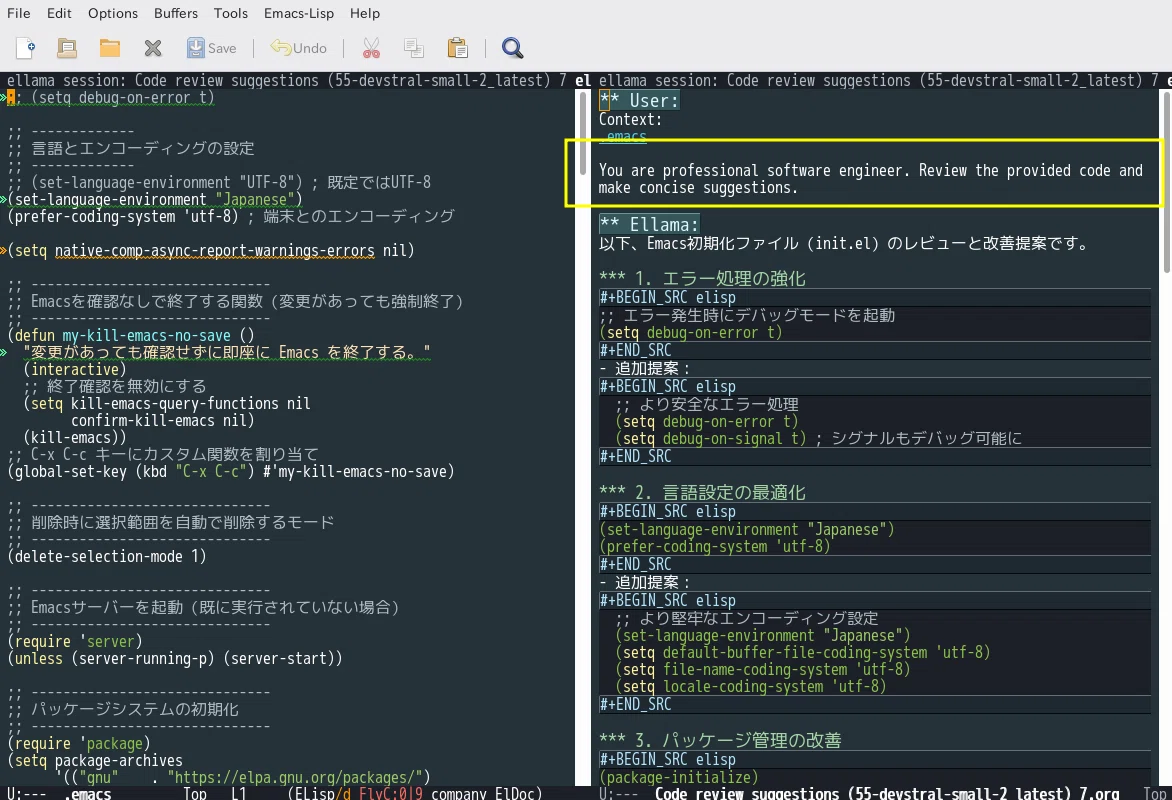
Task: Click the Copy toolbar icon
Action: 413,48
